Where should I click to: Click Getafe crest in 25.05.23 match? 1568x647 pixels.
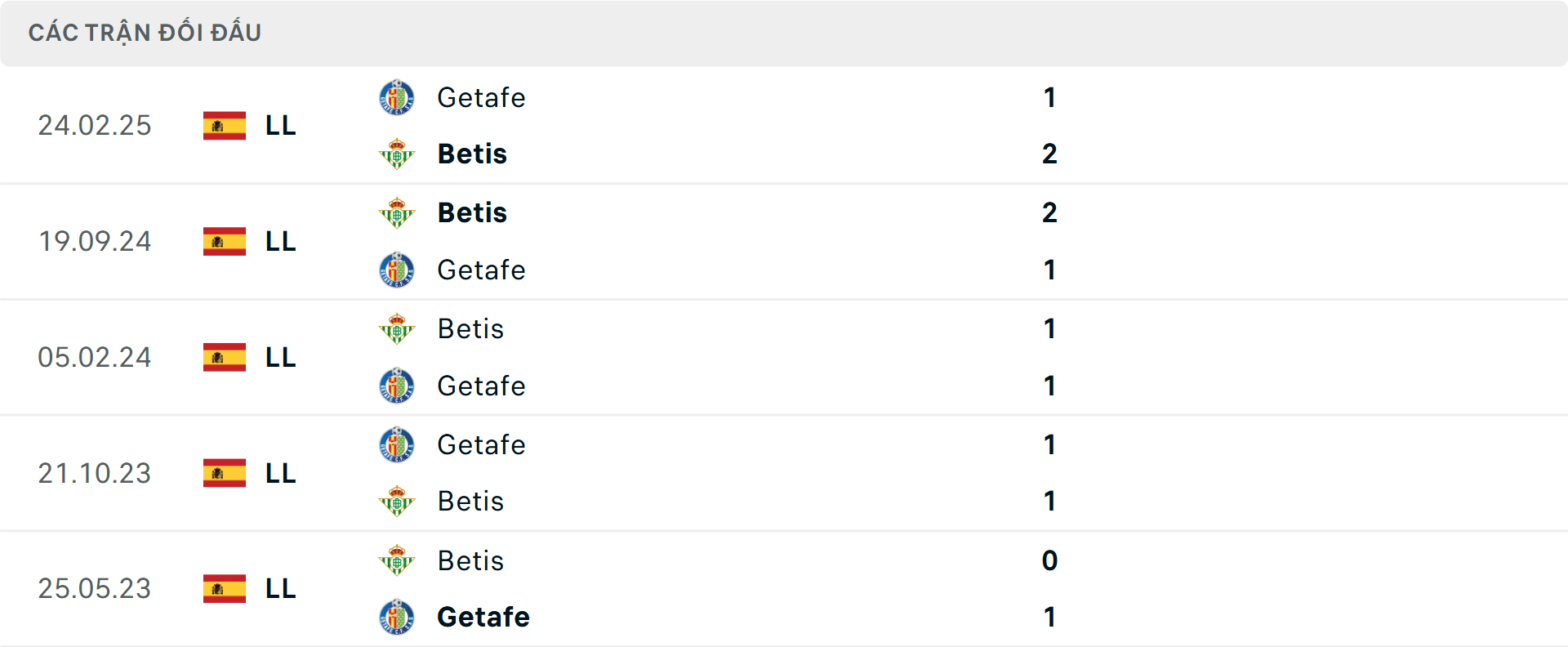397,617
